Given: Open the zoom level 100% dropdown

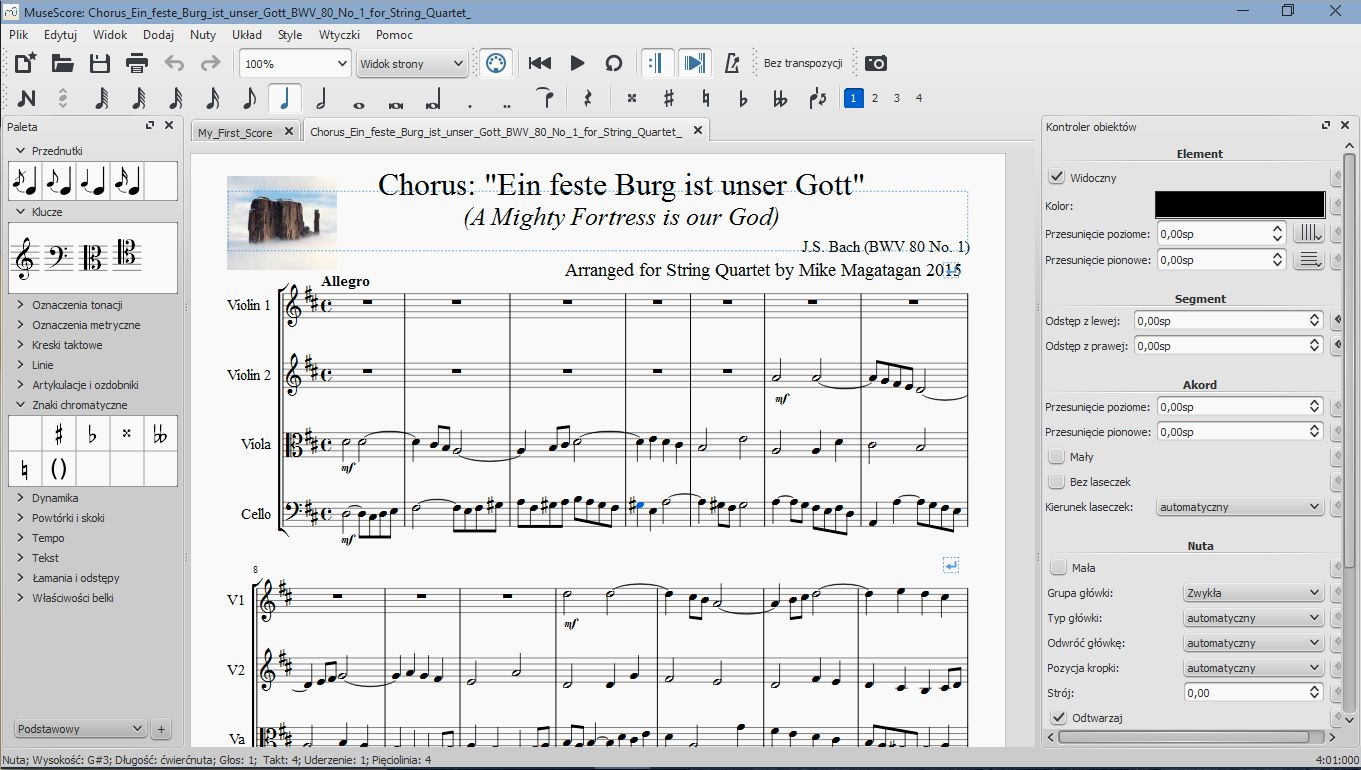Looking at the screenshot, I should [x=294, y=63].
